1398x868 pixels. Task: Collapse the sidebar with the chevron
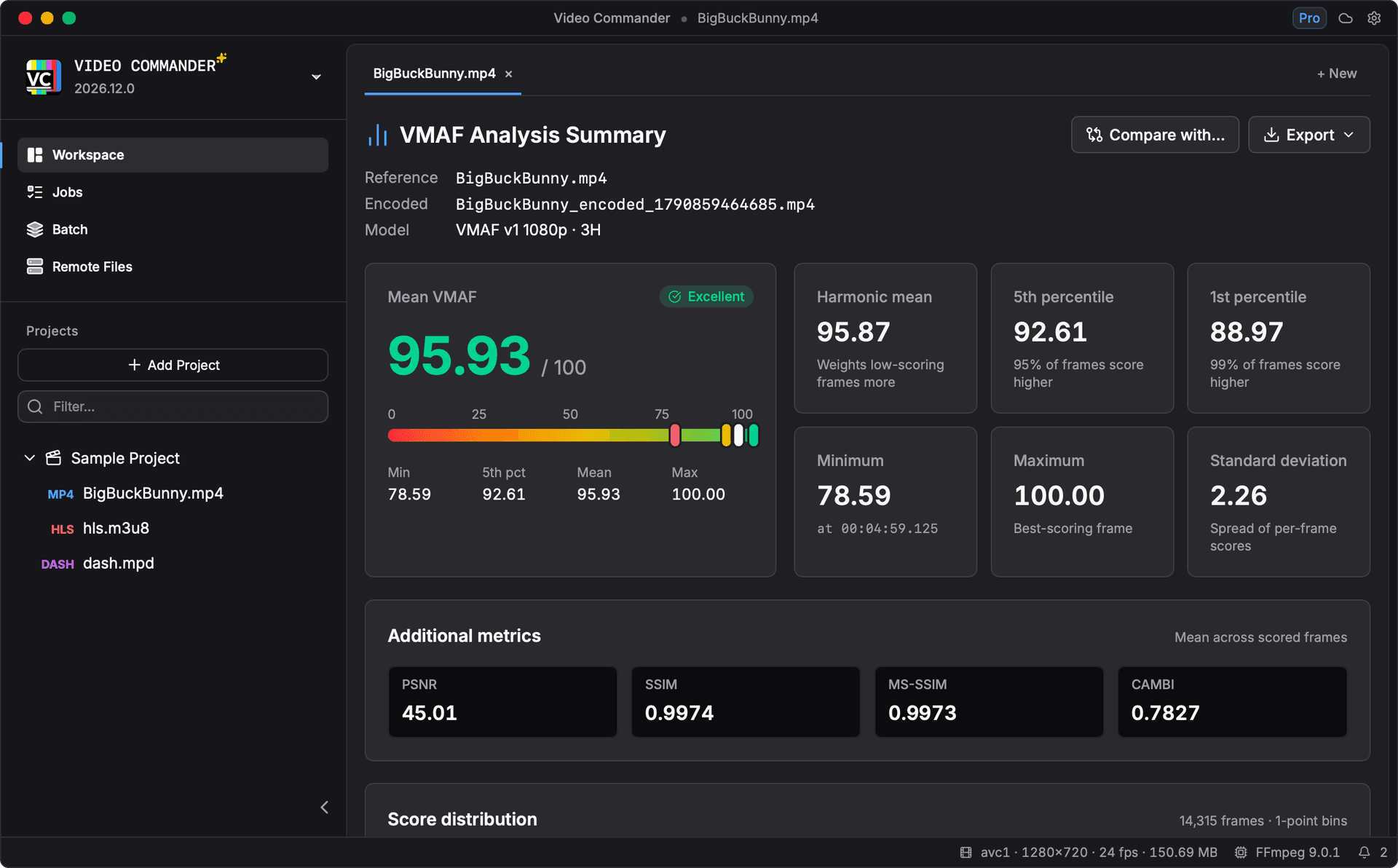click(325, 808)
